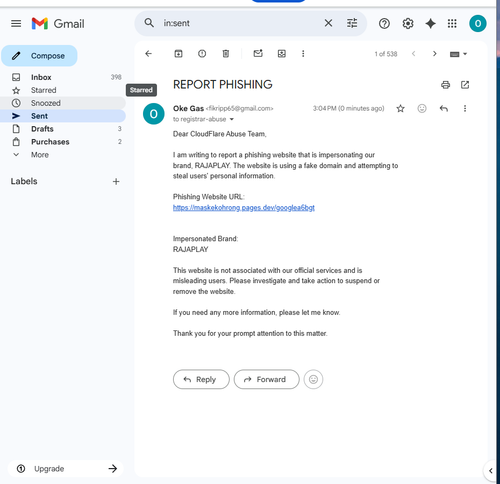
Task: Go to the newer conversation arrow
Action: (x=413, y=54)
